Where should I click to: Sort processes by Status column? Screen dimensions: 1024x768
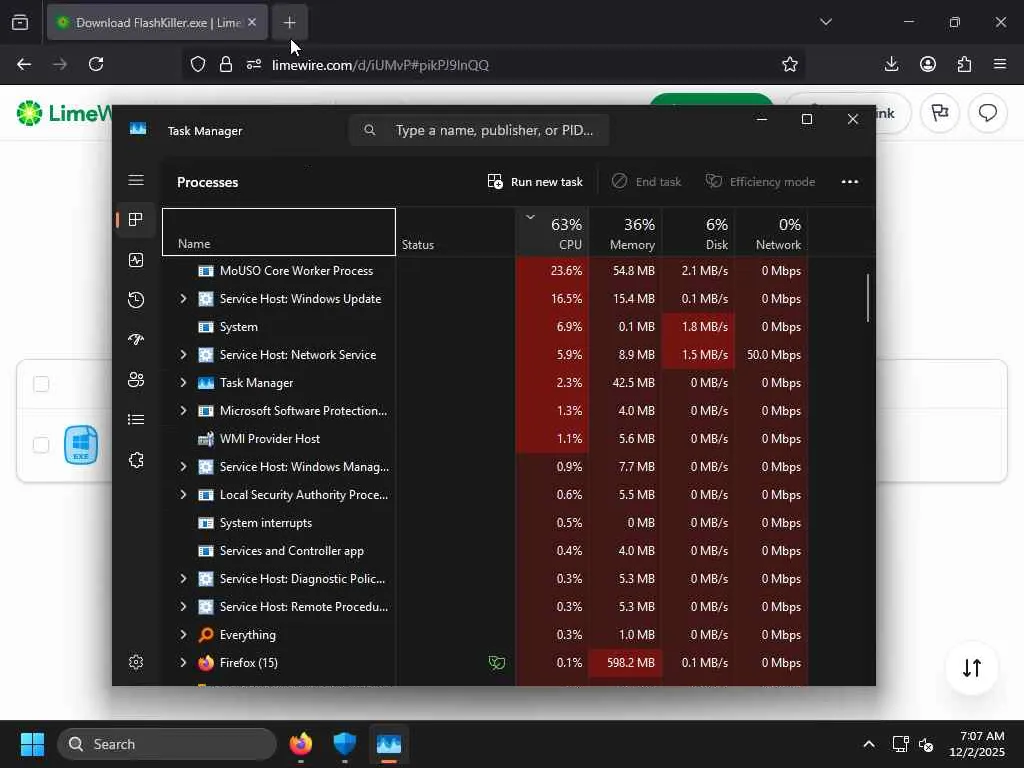point(455,232)
